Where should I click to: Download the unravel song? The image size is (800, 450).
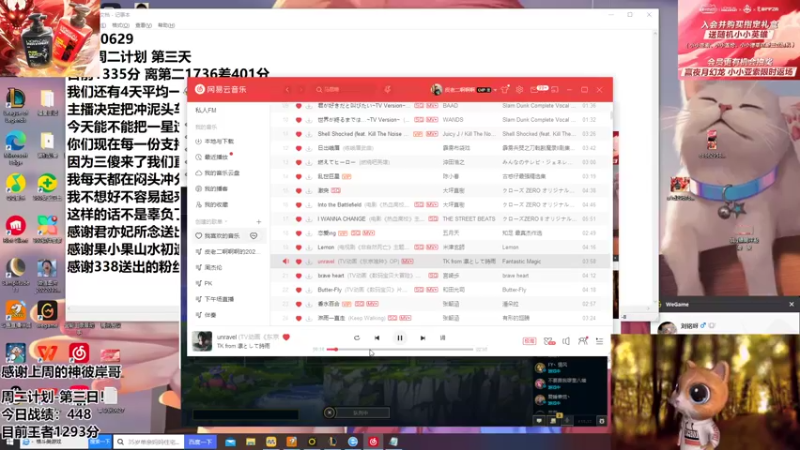click(x=309, y=261)
